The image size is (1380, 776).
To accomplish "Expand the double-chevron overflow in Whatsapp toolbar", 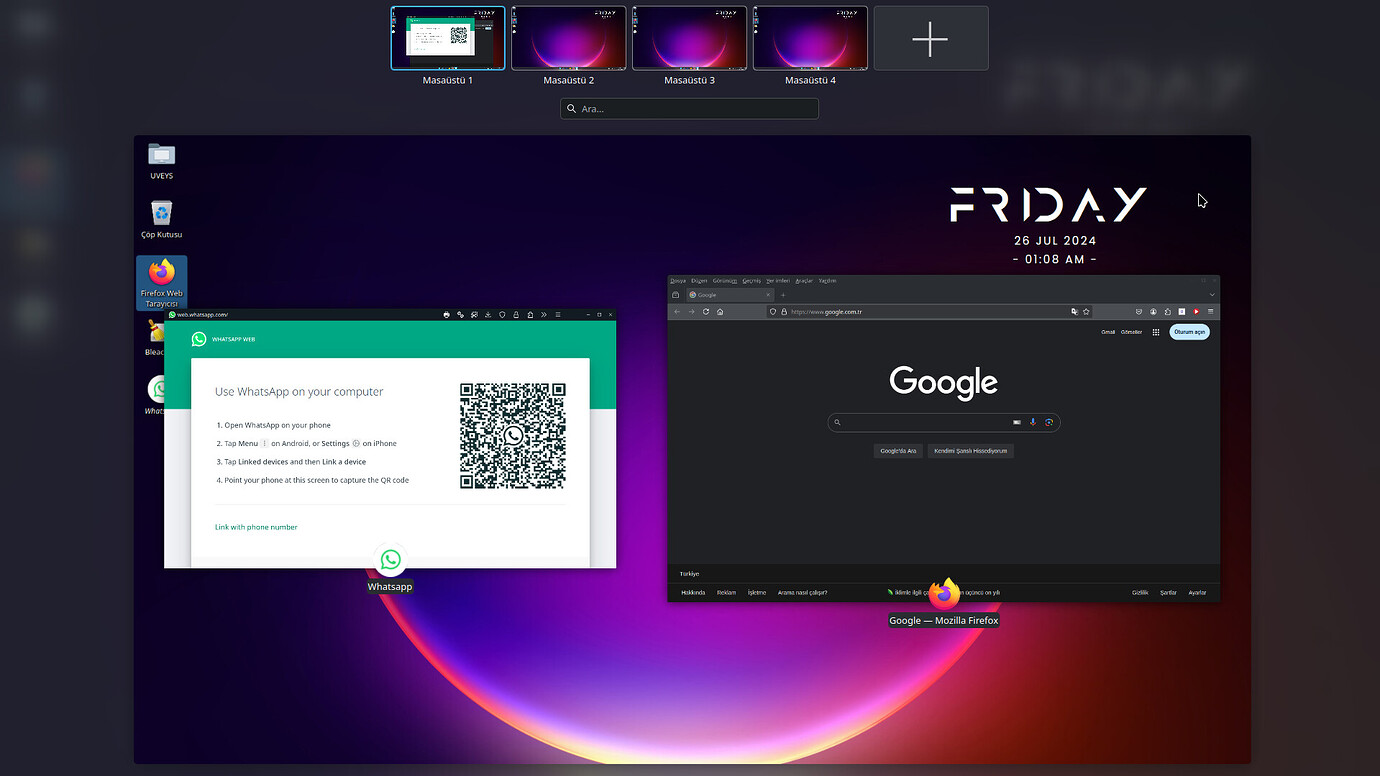I will 544,315.
